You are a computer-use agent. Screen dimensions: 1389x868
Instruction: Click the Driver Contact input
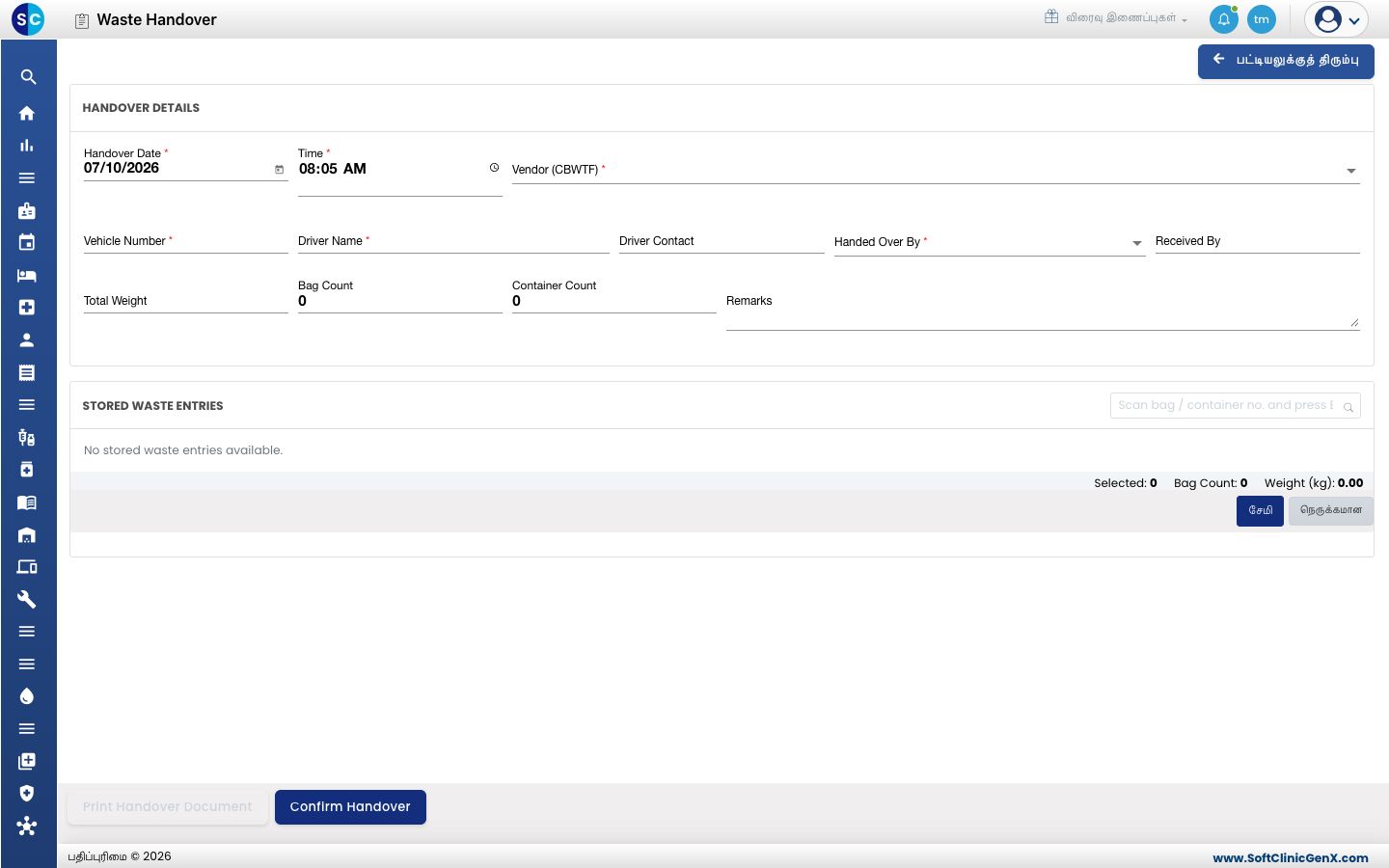click(722, 242)
